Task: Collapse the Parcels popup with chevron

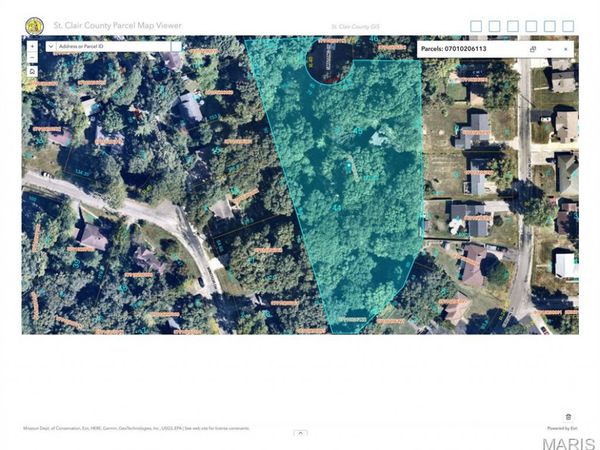Action: (549, 48)
